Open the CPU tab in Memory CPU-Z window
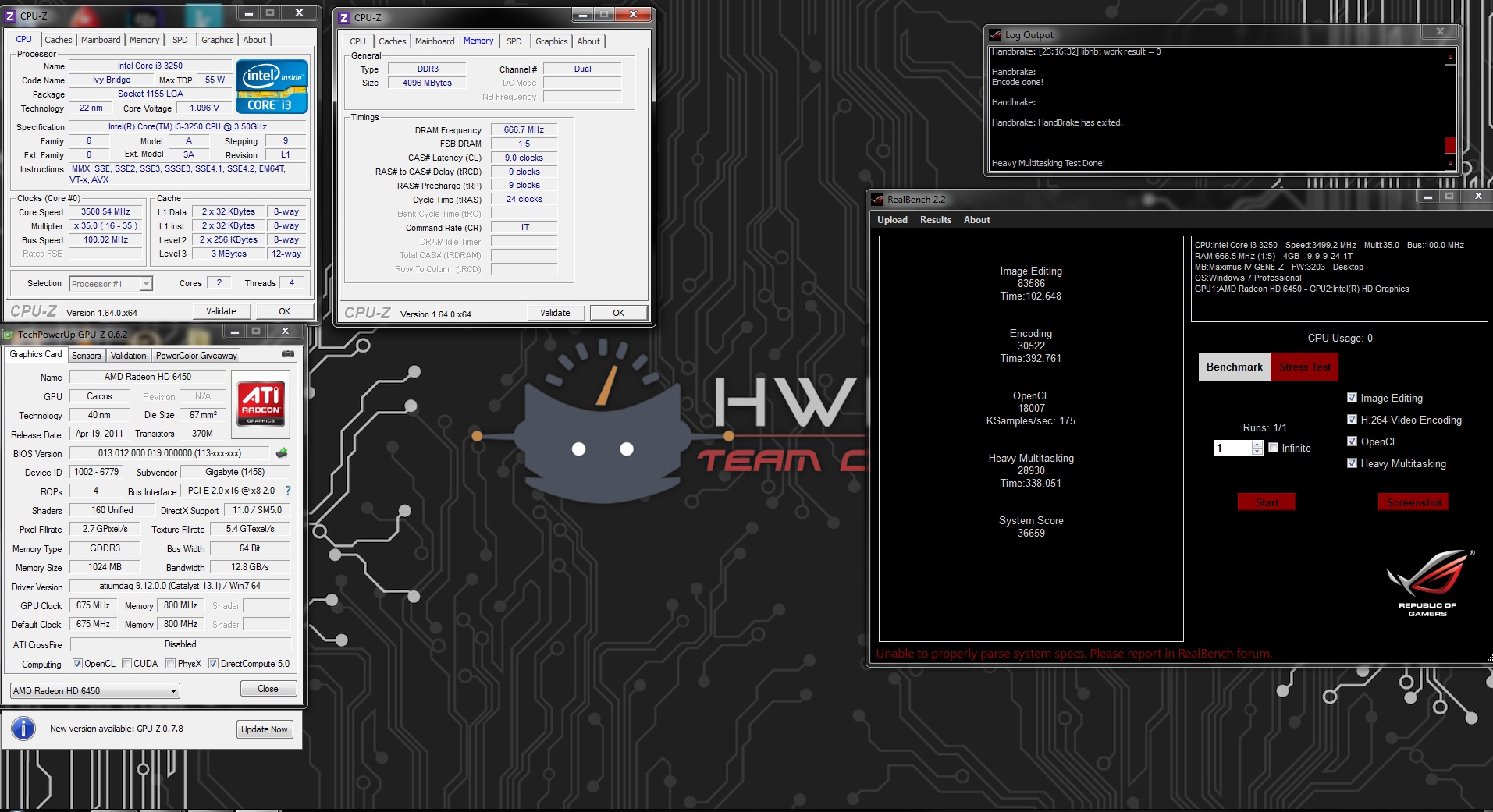 tap(357, 41)
